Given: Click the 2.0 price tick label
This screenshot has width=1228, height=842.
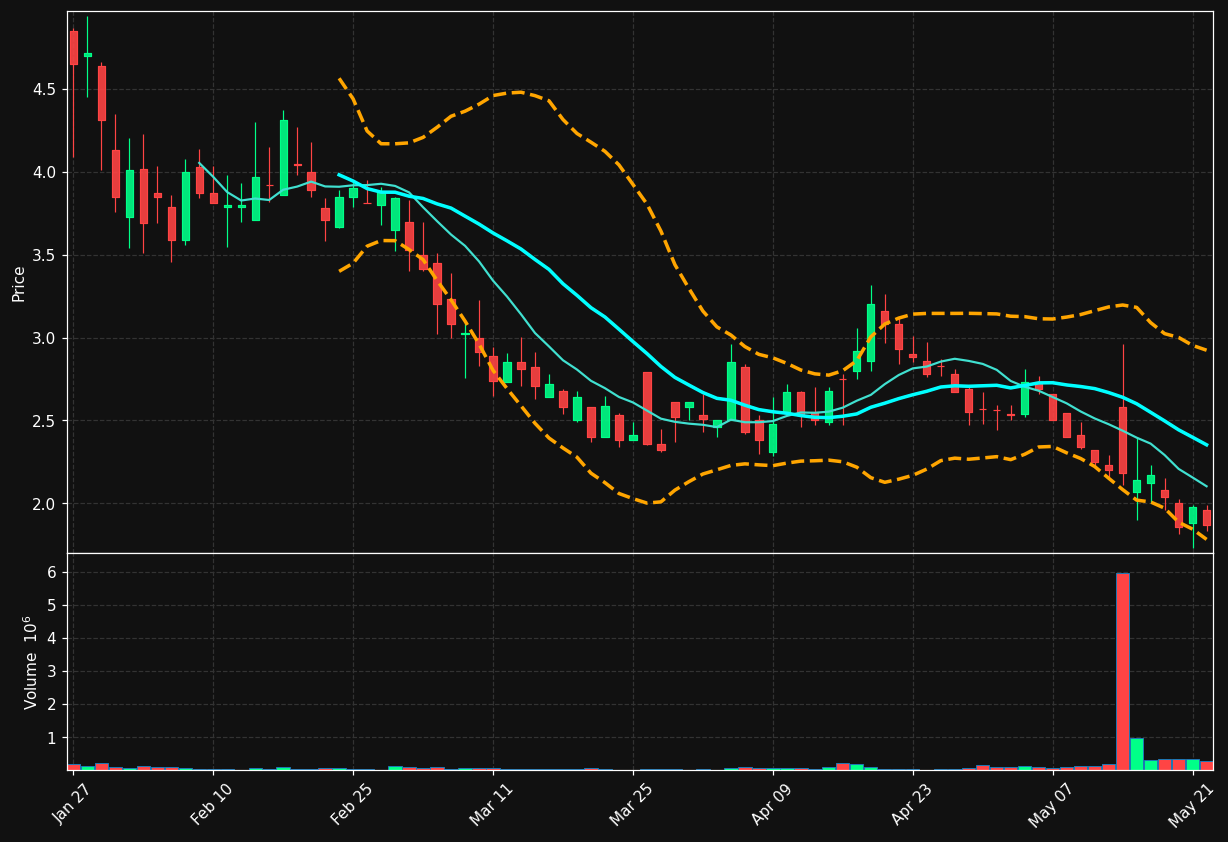Looking at the screenshot, I should 46,504.
